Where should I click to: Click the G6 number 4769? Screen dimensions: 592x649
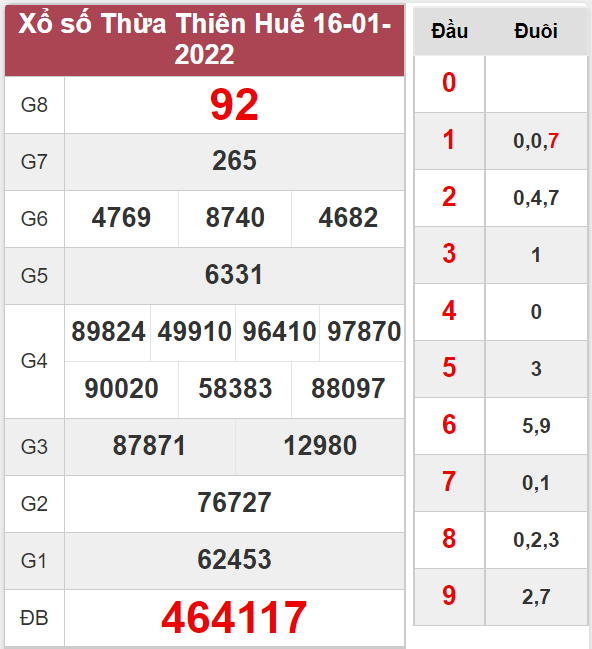[121, 218]
